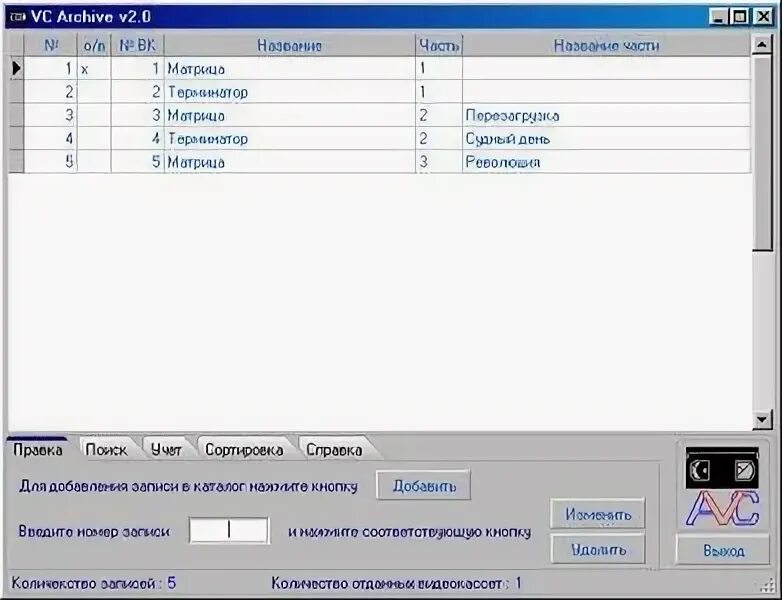Click the Революция part name cell

[x=606, y=162]
